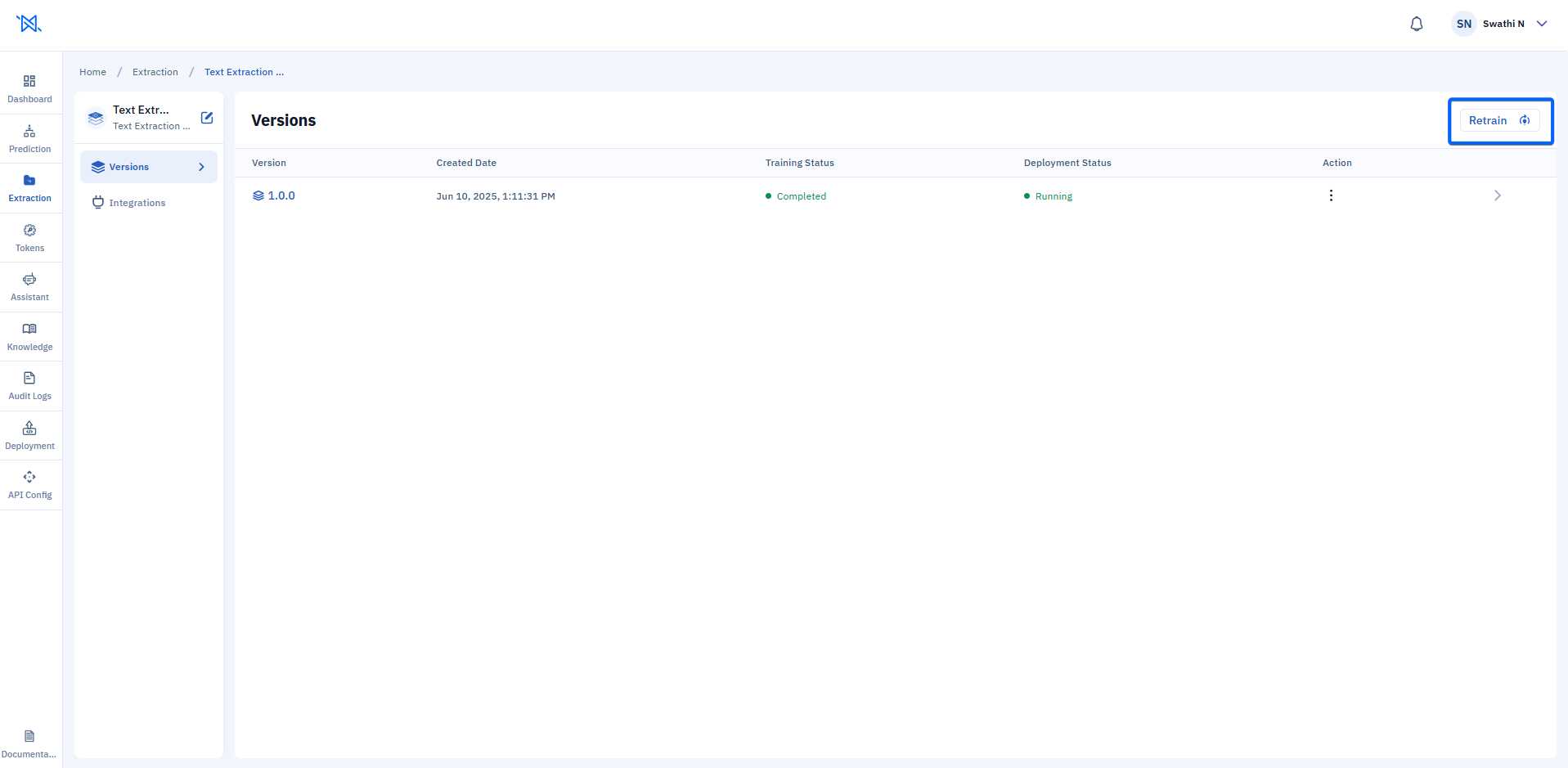
Task: View Audit Logs in the sidebar
Action: [x=29, y=386]
